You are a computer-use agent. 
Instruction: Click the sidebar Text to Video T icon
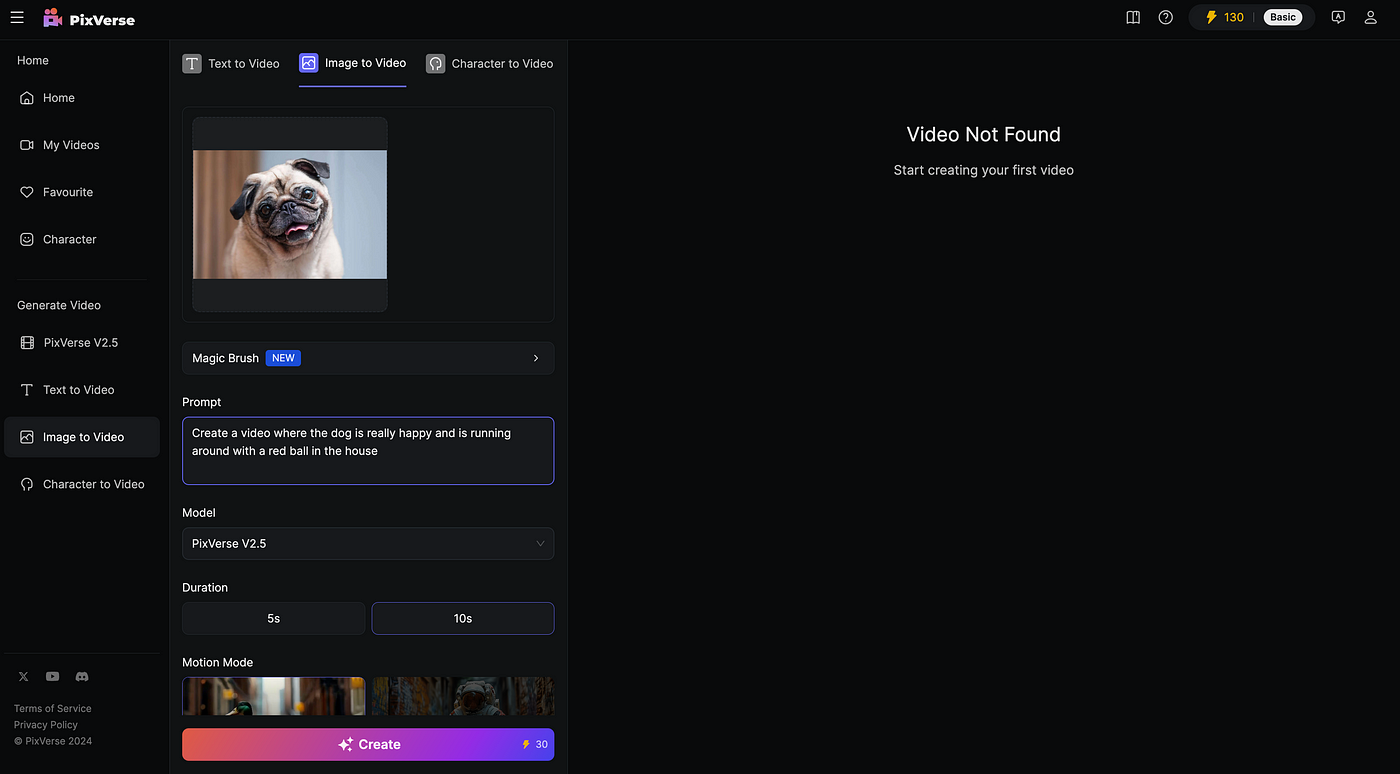[x=27, y=390]
